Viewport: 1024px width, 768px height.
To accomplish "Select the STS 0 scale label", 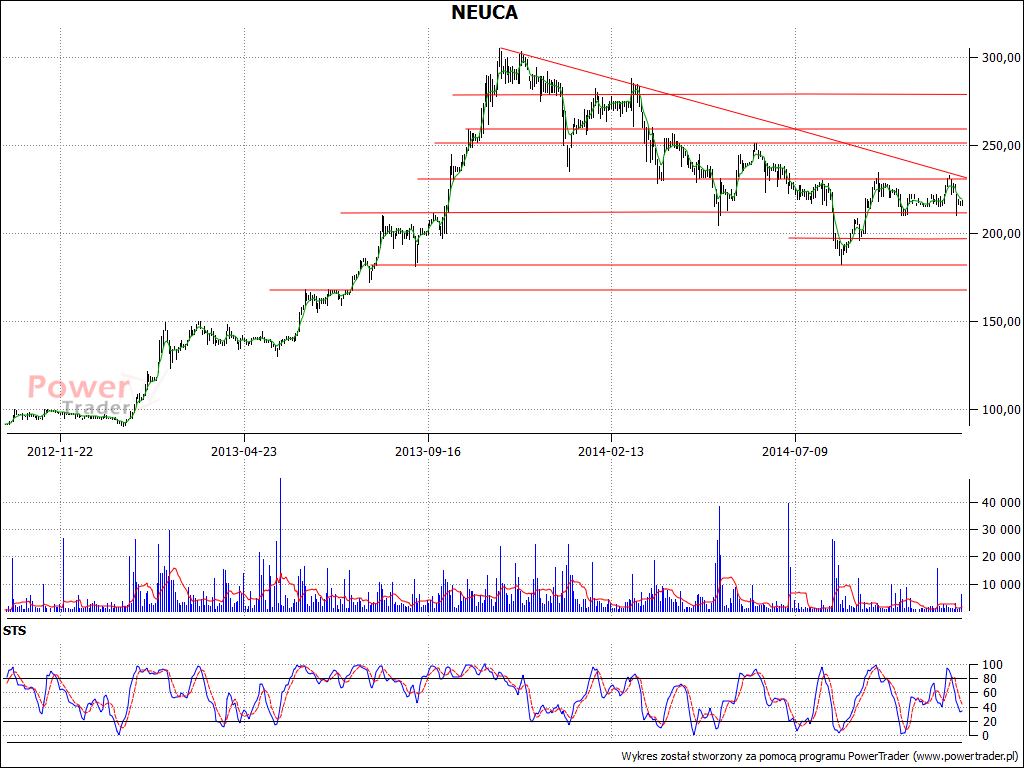I will click(987, 735).
